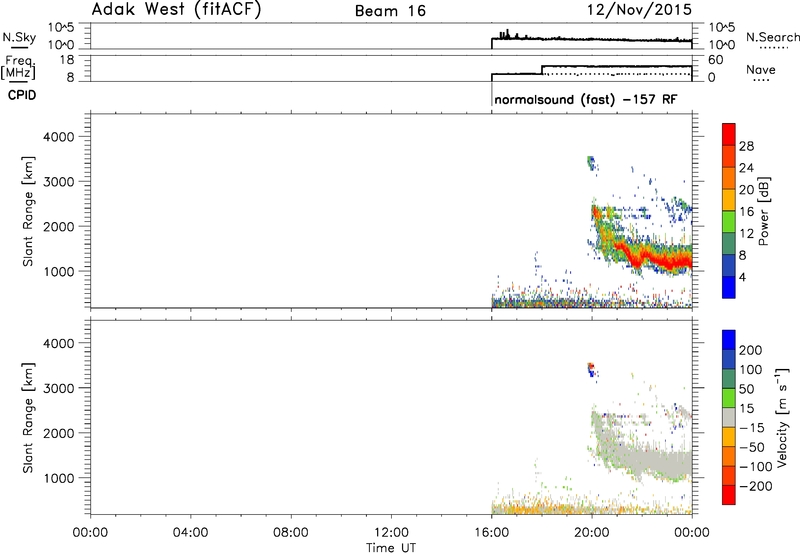The width and height of the screenshot is (800, 554).
Task: Click 'normalsound (fast) -157 RF' text
Action: (x=586, y=99)
